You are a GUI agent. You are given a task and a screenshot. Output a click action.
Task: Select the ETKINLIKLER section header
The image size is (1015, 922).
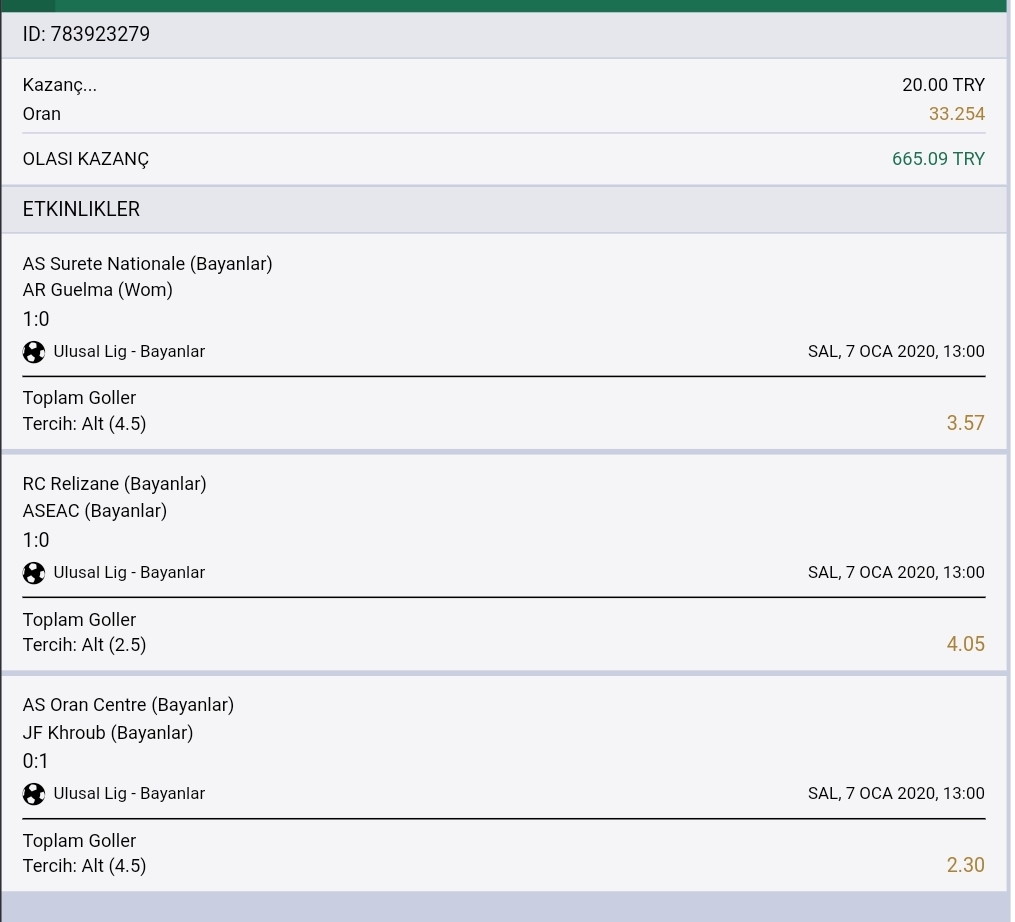pyautogui.click(x=505, y=209)
